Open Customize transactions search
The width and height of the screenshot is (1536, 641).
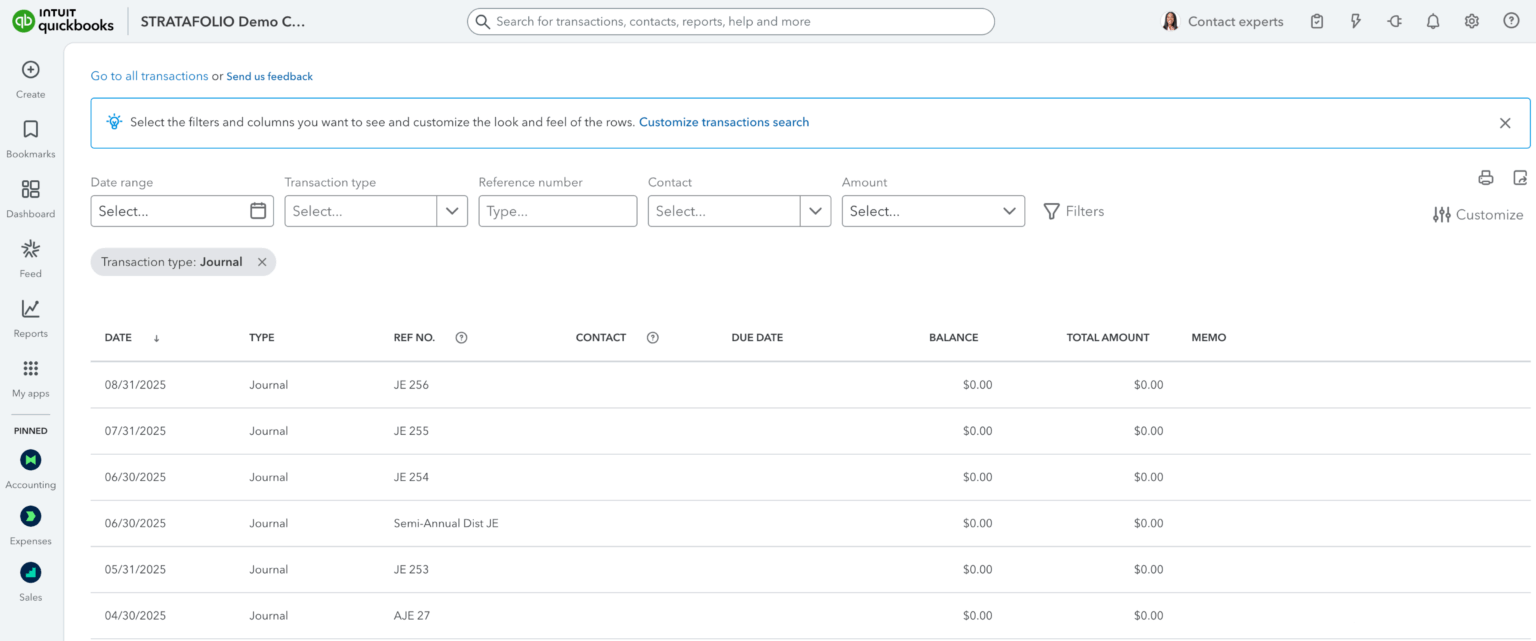724,121
